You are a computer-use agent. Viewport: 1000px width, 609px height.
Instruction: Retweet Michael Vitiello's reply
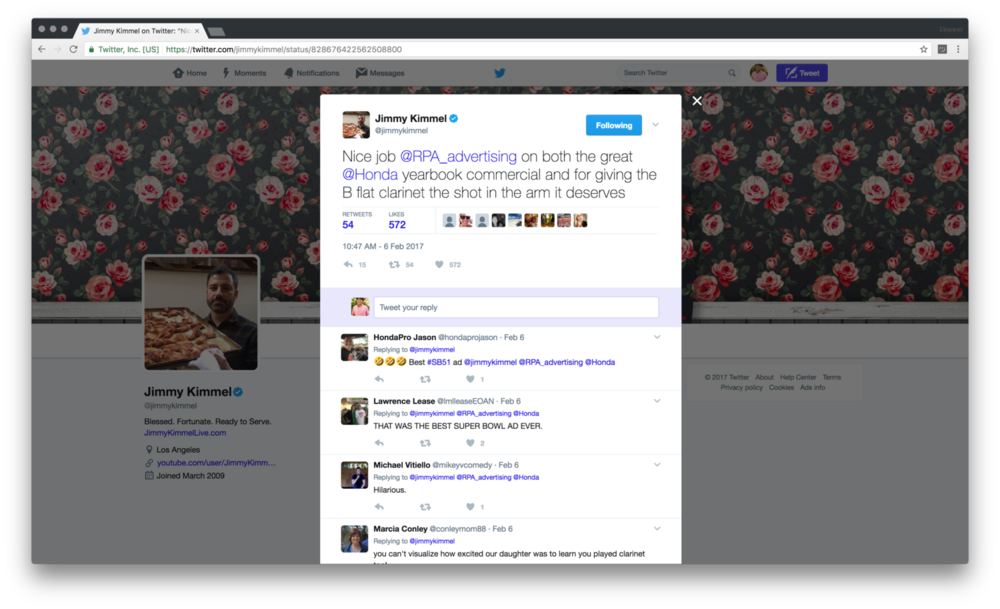[x=425, y=507]
